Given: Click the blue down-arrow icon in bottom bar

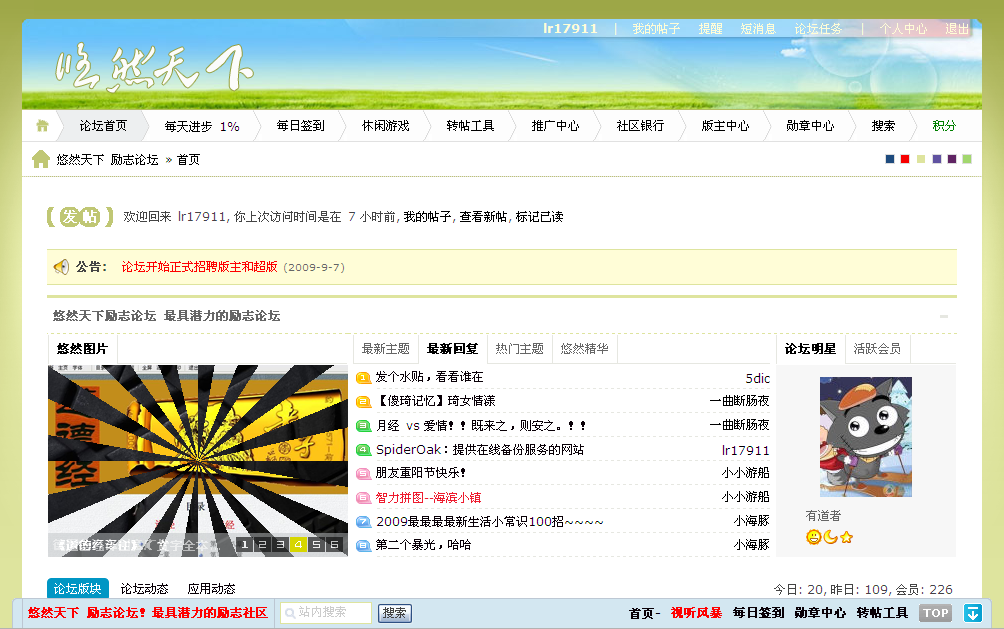Looking at the screenshot, I should 972,613.
